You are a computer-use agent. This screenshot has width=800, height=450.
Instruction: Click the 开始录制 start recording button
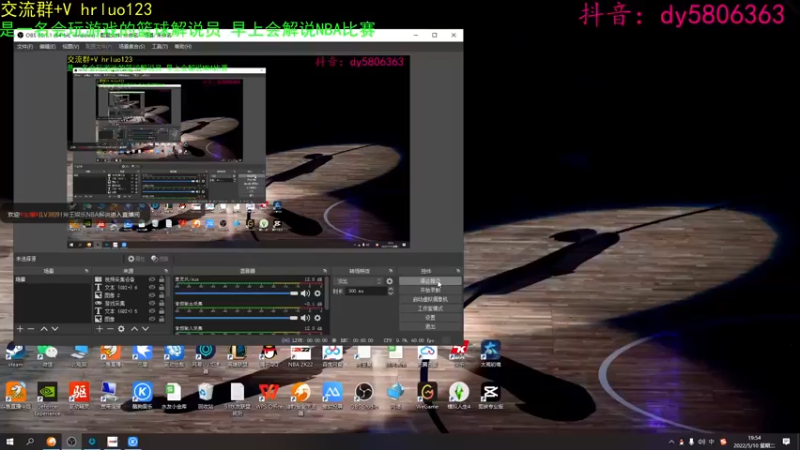430,290
